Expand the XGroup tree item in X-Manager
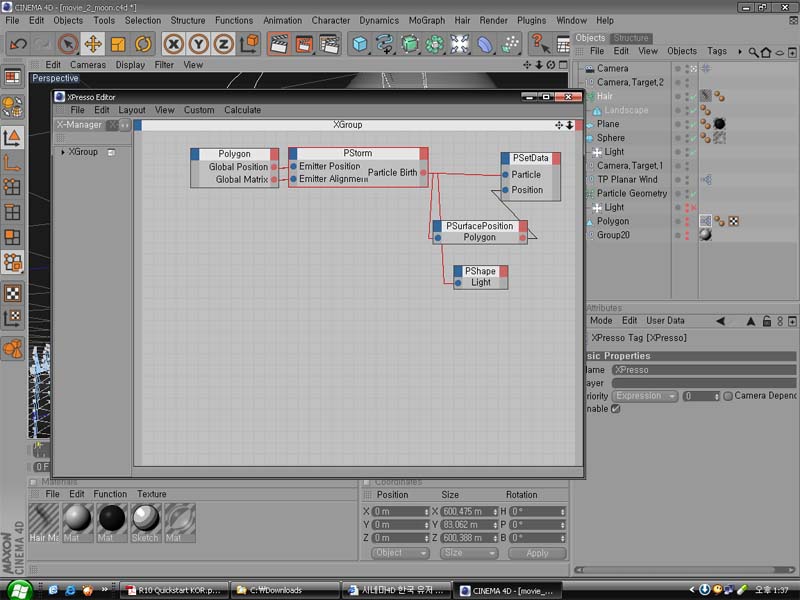 pos(63,152)
